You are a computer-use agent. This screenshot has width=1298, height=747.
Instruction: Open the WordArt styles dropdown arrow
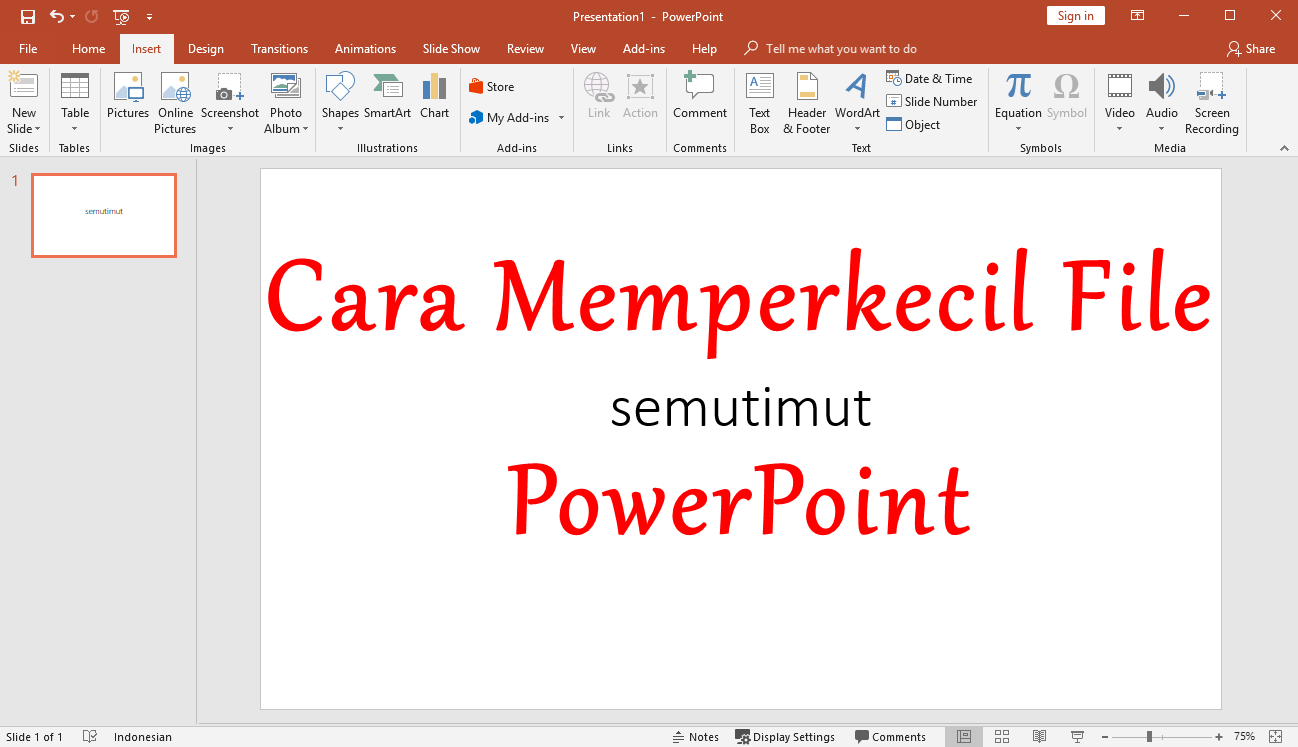(x=857, y=129)
